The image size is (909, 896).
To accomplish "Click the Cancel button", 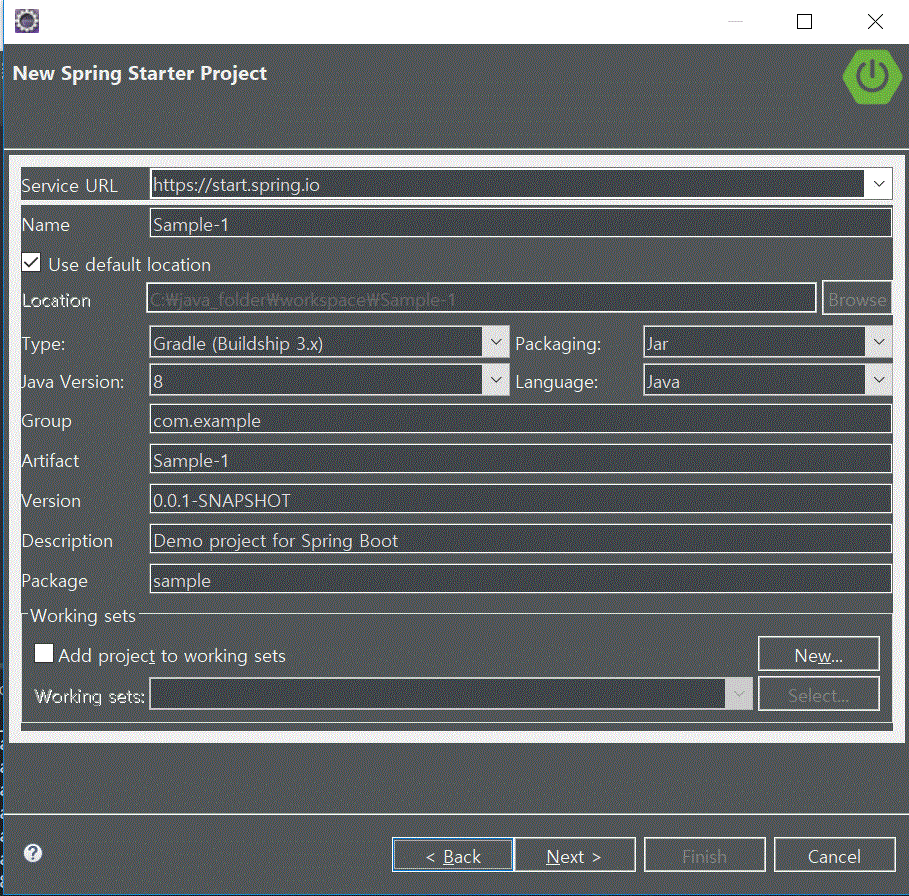I will coord(835,855).
